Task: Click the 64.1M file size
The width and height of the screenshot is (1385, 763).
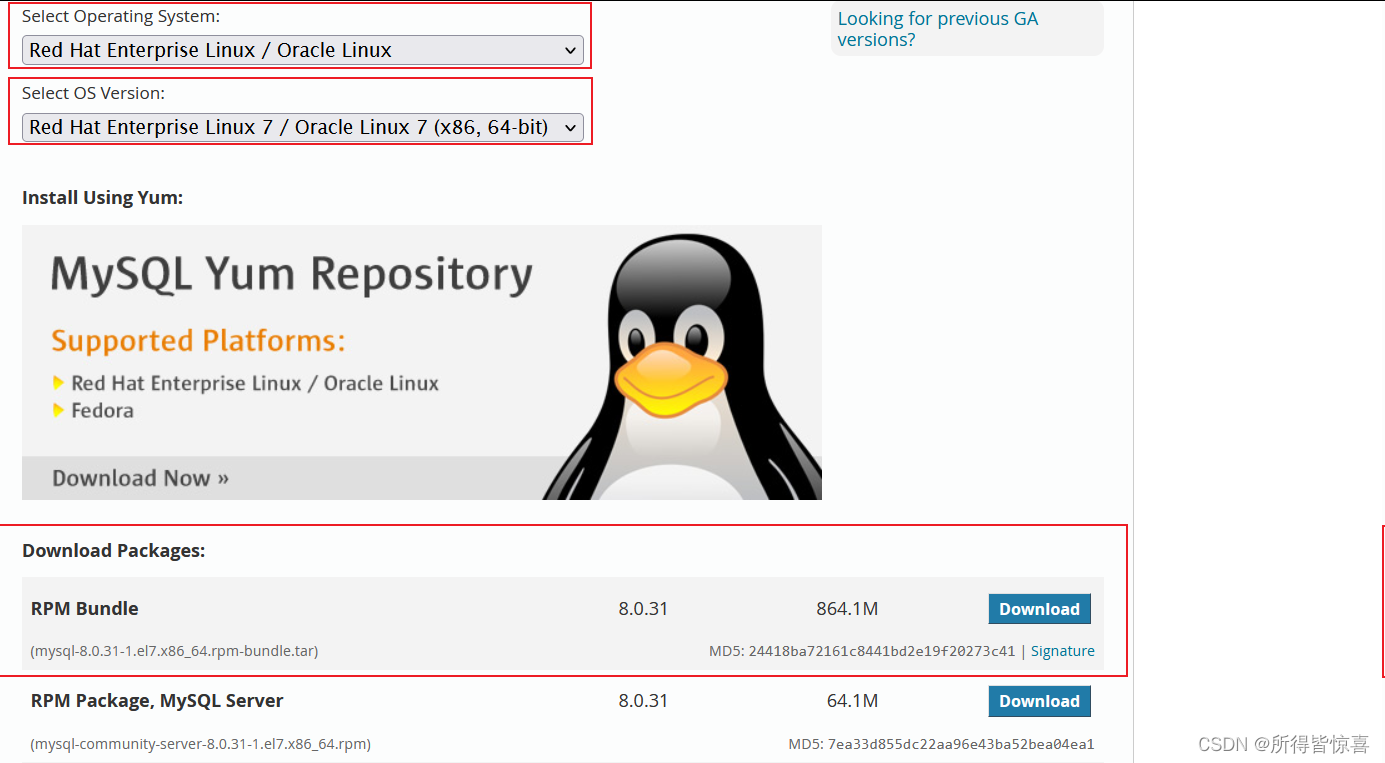Action: [852, 701]
